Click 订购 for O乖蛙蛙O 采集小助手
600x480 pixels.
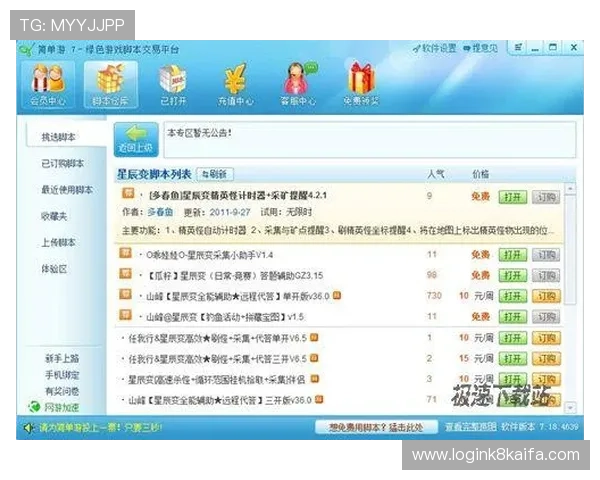pyautogui.click(x=546, y=255)
